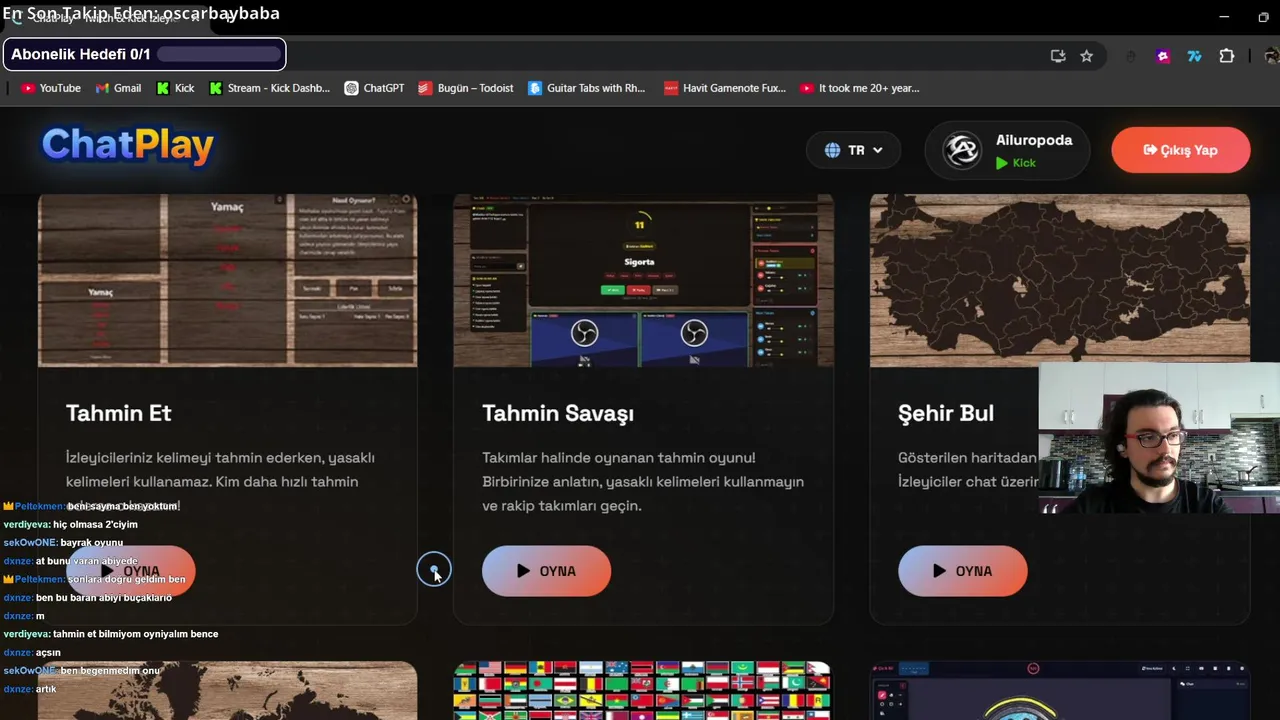Open the Alluropoda profile avatar
Image resolution: width=1280 pixels, height=720 pixels.
coord(962,150)
